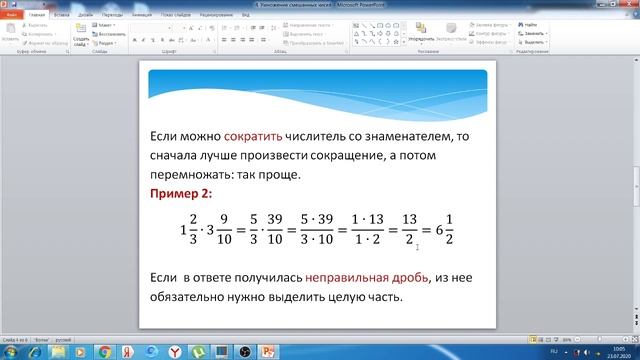The width and height of the screenshot is (640, 360).
Task: Click the increase font size icon
Action: (x=191, y=28)
